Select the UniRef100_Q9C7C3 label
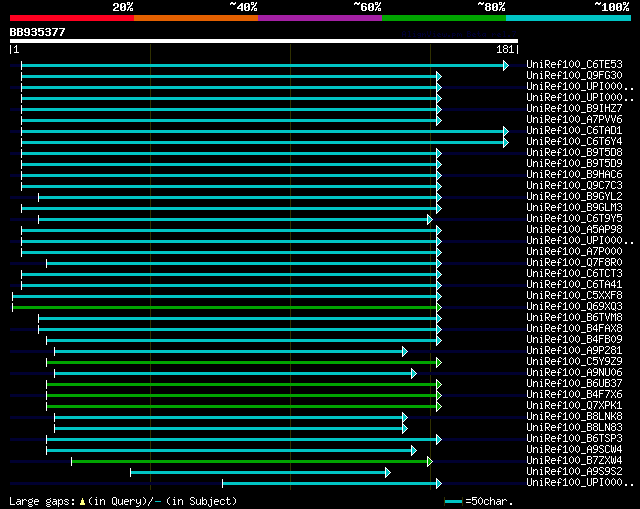 pyautogui.click(x=574, y=186)
